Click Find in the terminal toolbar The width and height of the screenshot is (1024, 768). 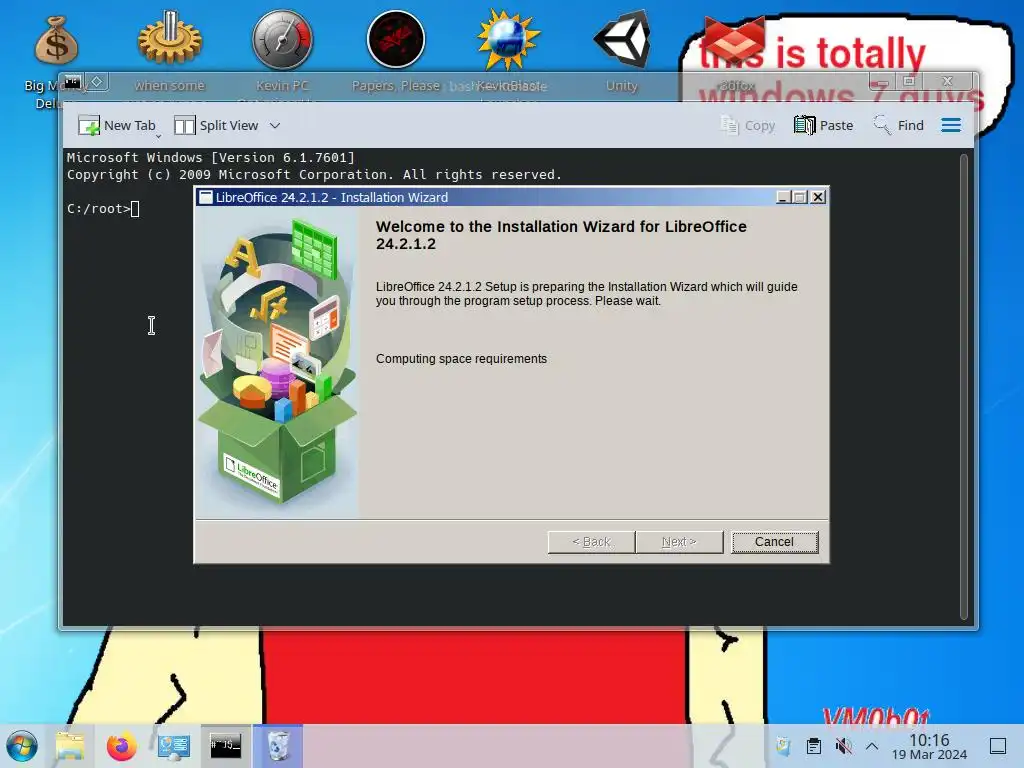point(899,125)
